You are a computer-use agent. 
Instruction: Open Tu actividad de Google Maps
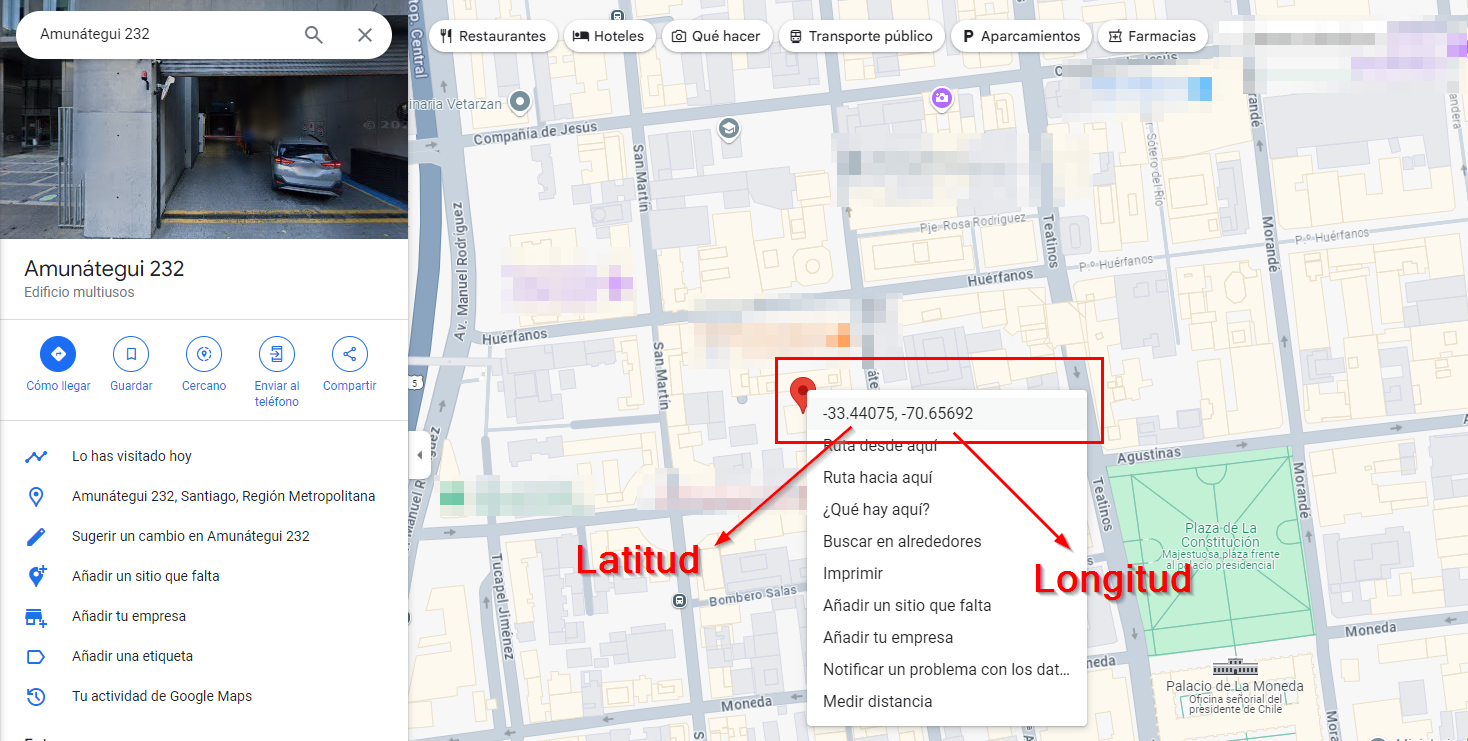click(x=204, y=696)
